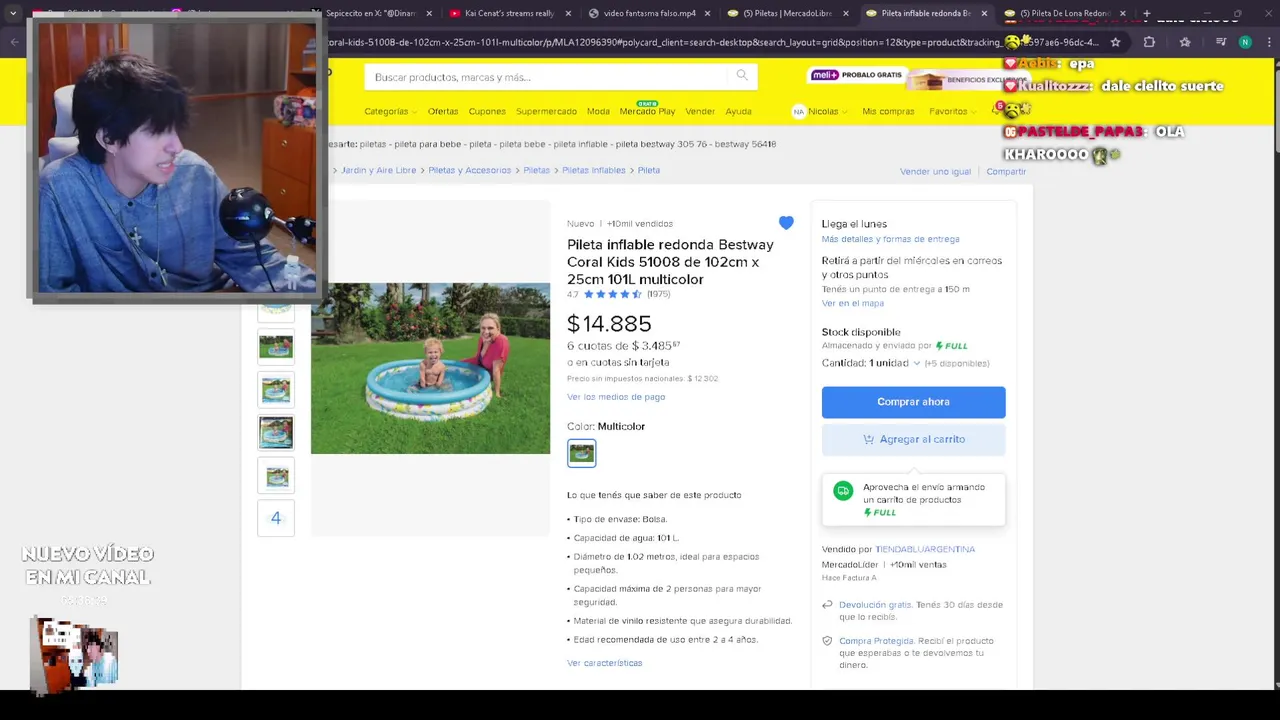The image size is (1280, 720).
Task: Open Mercado Play from the navigation
Action: (647, 111)
